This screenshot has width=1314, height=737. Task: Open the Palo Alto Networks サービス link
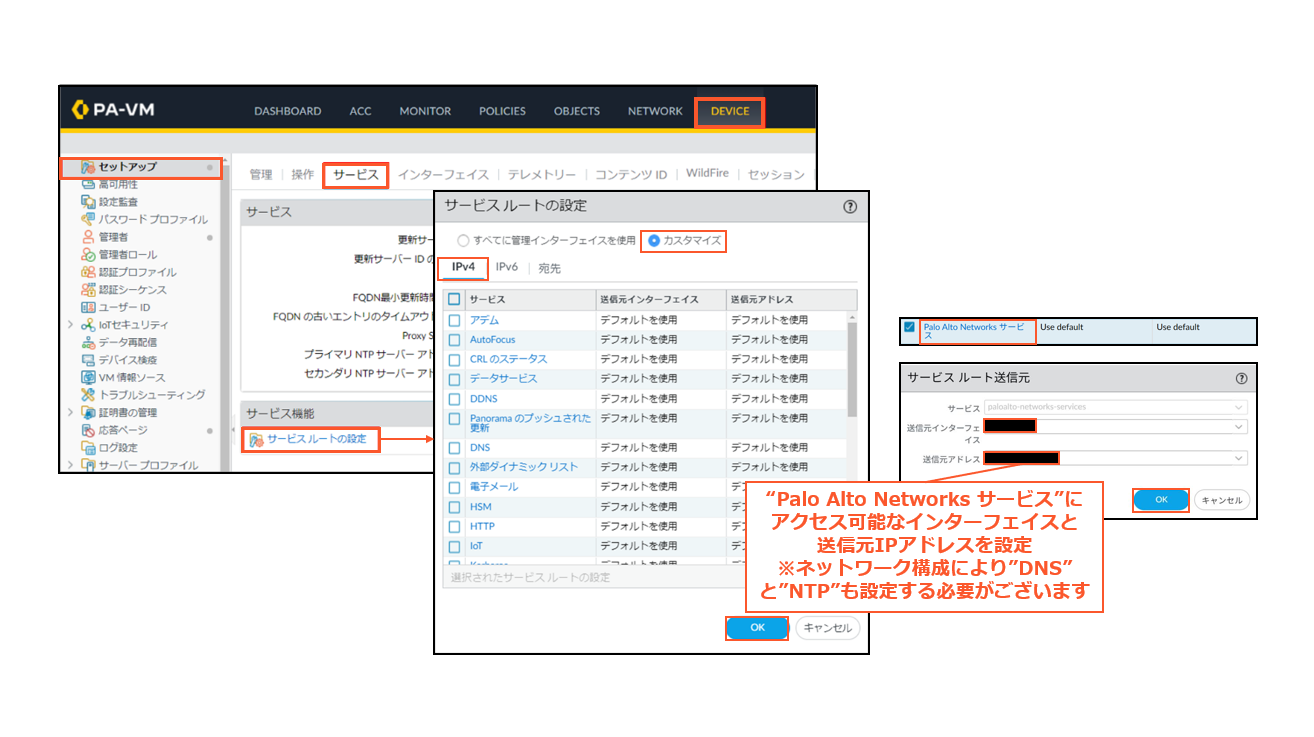tap(976, 331)
